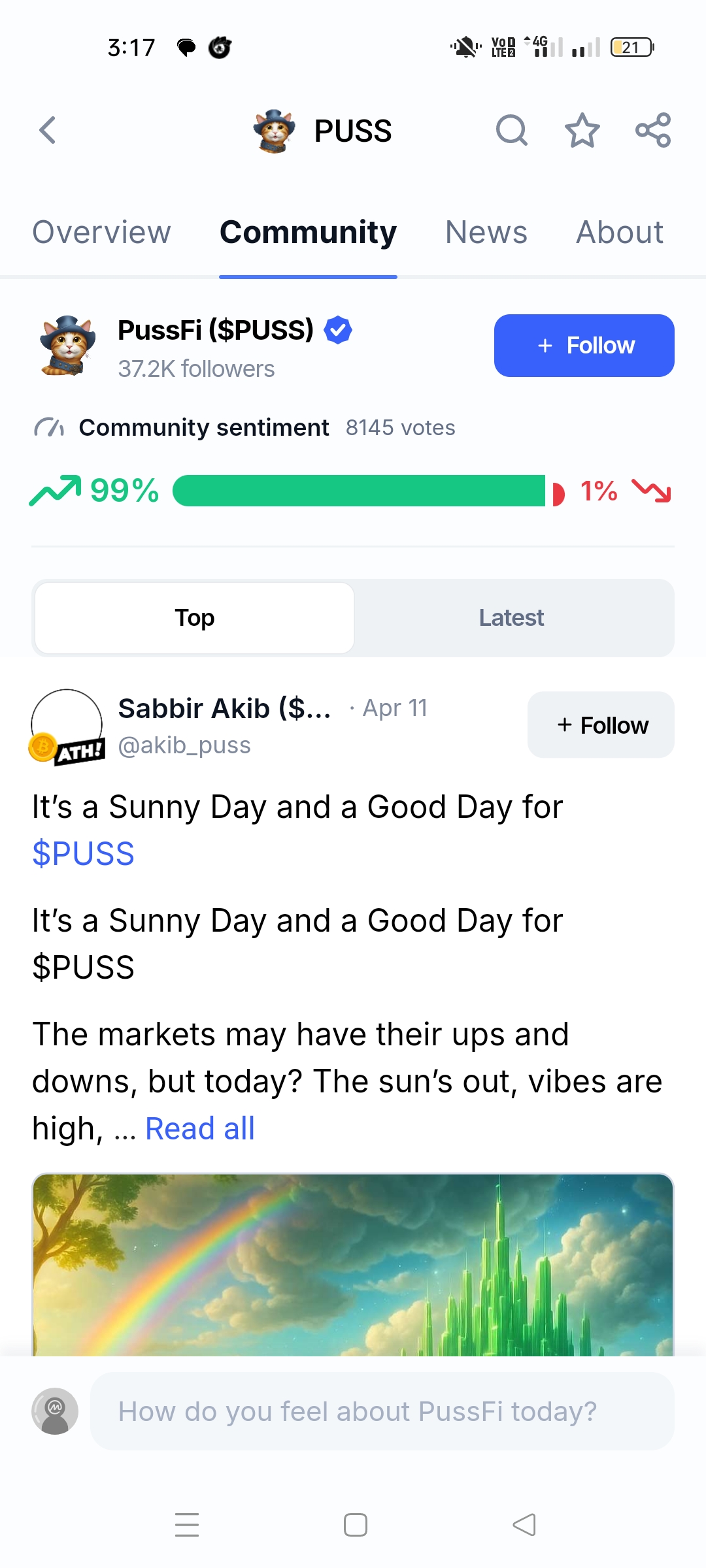Follow the PussFi ($PUSS) community
This screenshot has height=1568, width=706.
pos(584,346)
